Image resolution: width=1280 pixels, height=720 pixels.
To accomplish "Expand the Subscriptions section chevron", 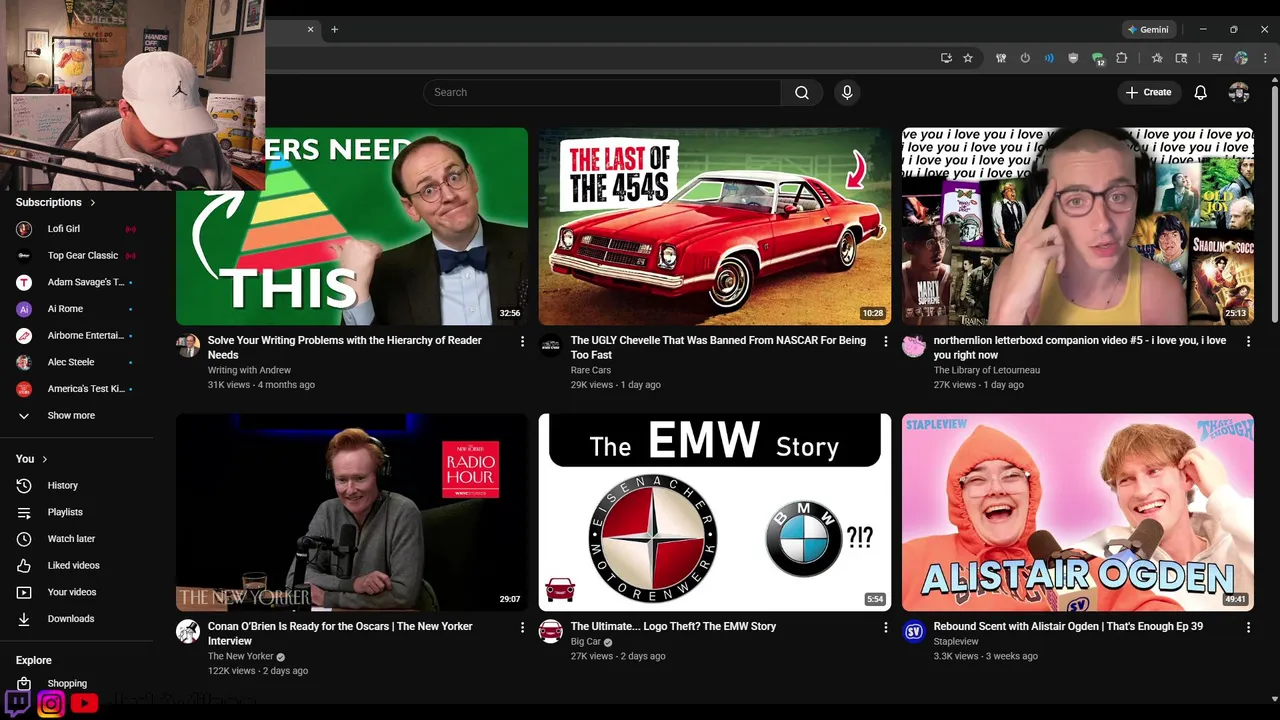I will point(93,202).
